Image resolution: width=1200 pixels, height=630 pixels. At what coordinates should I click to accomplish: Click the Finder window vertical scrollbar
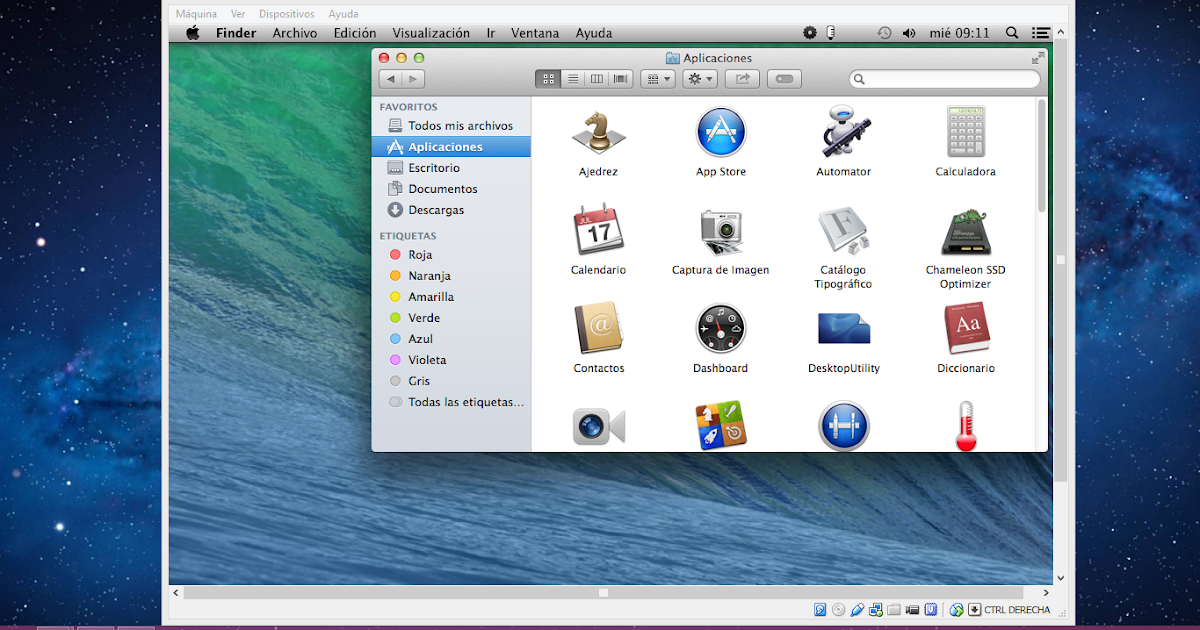point(1042,155)
